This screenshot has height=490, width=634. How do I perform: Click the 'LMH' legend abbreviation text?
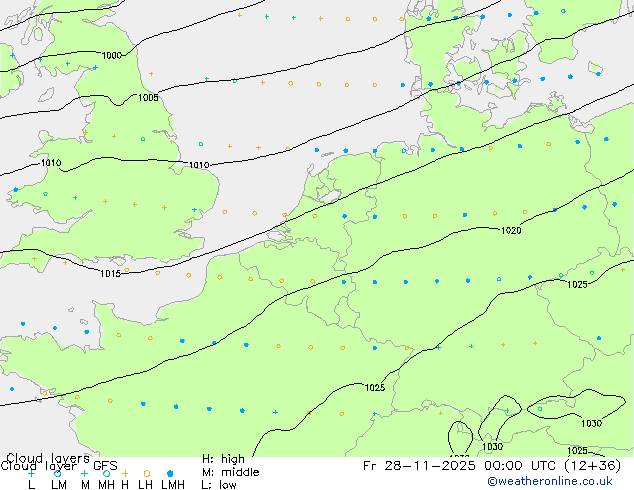pyautogui.click(x=173, y=484)
